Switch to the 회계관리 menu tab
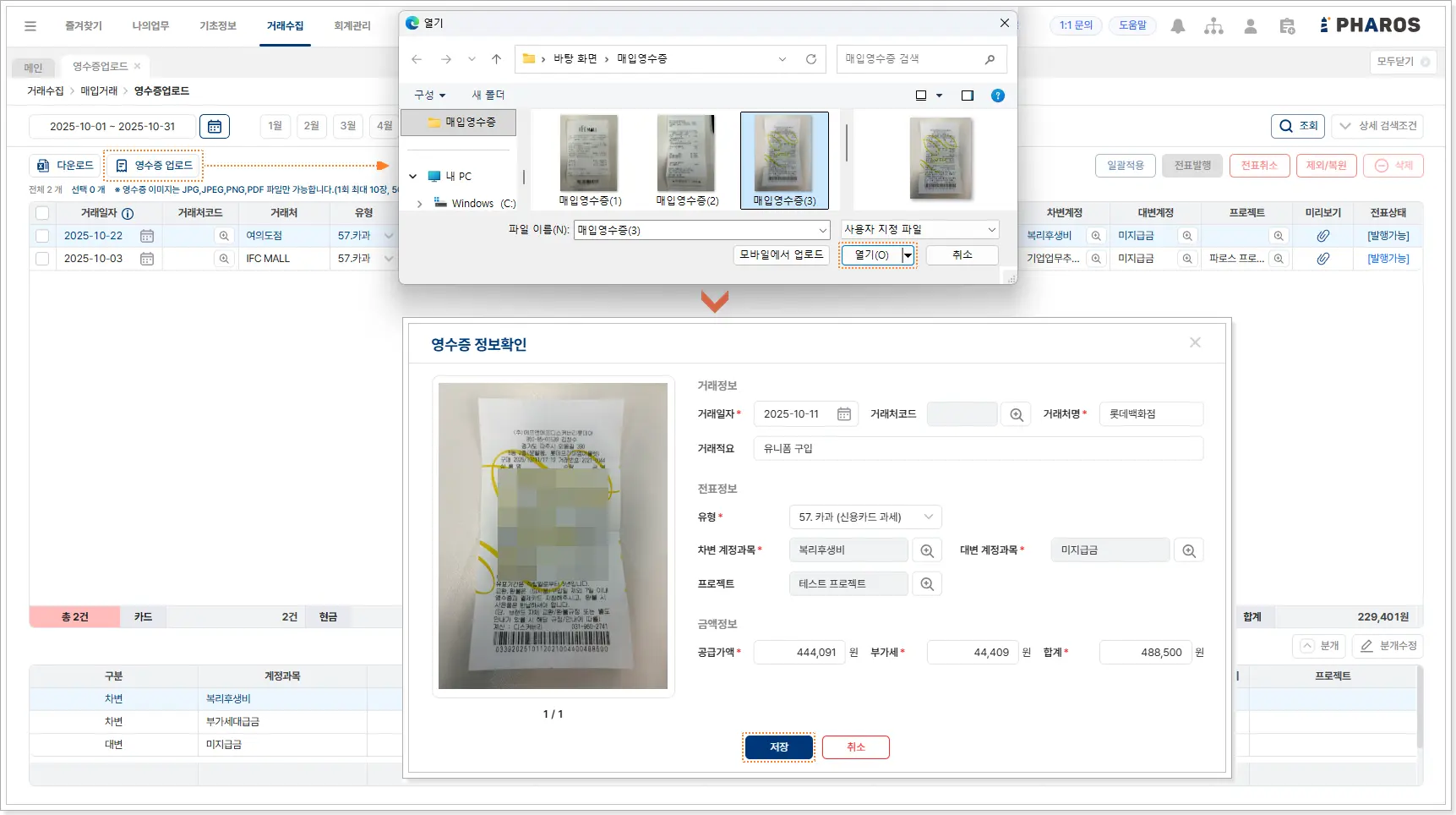This screenshot has width=1456, height=815. tap(352, 26)
